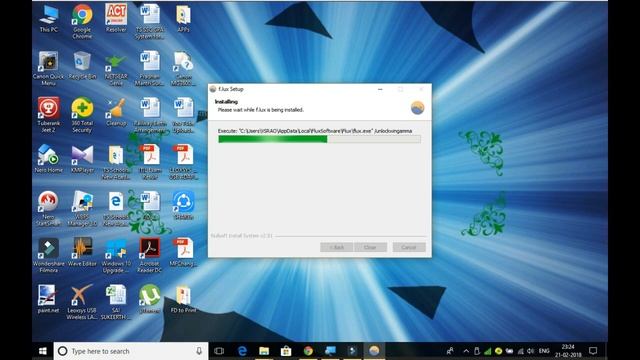Open the ACT Resolver desktop shortcut

[x=116, y=18]
